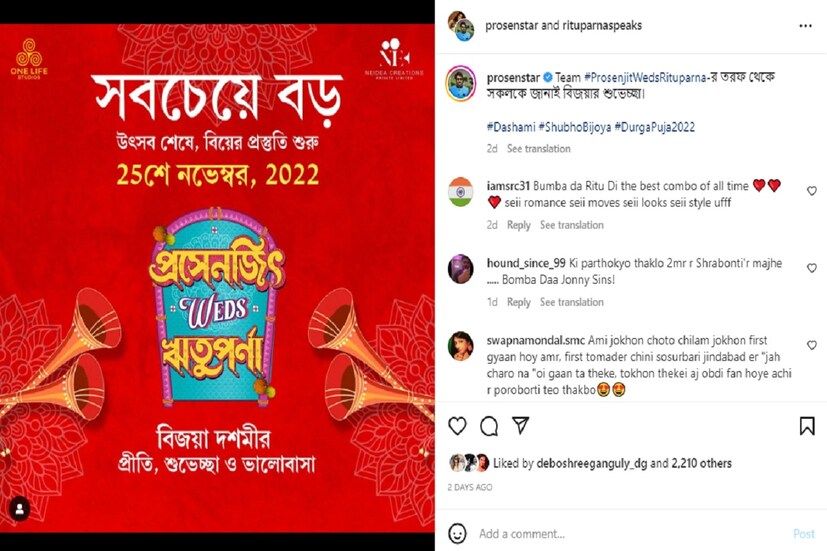View iamsrc31's India flag avatar
The image size is (827, 551).
[x=460, y=192]
